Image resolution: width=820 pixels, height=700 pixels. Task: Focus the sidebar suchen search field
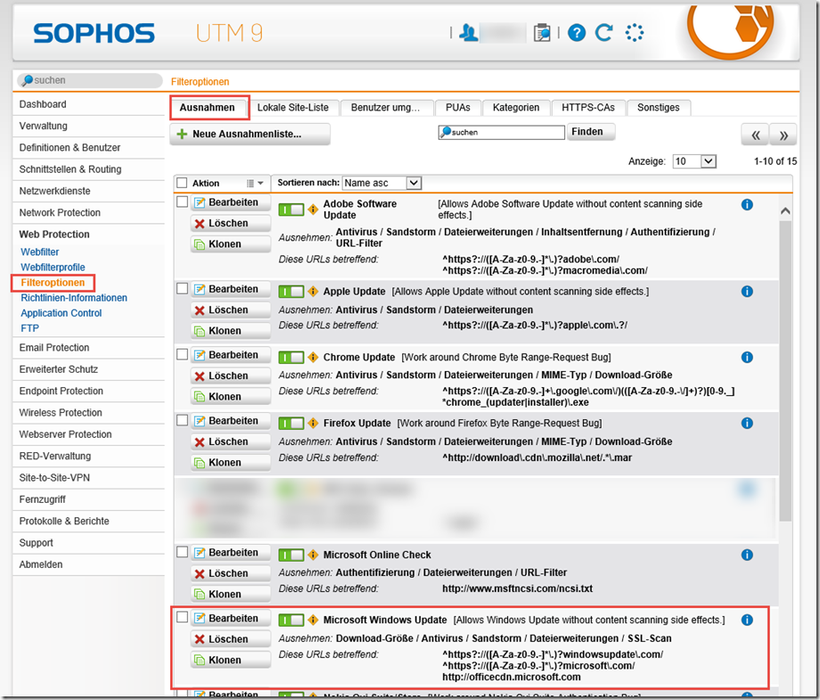pyautogui.click(x=90, y=81)
